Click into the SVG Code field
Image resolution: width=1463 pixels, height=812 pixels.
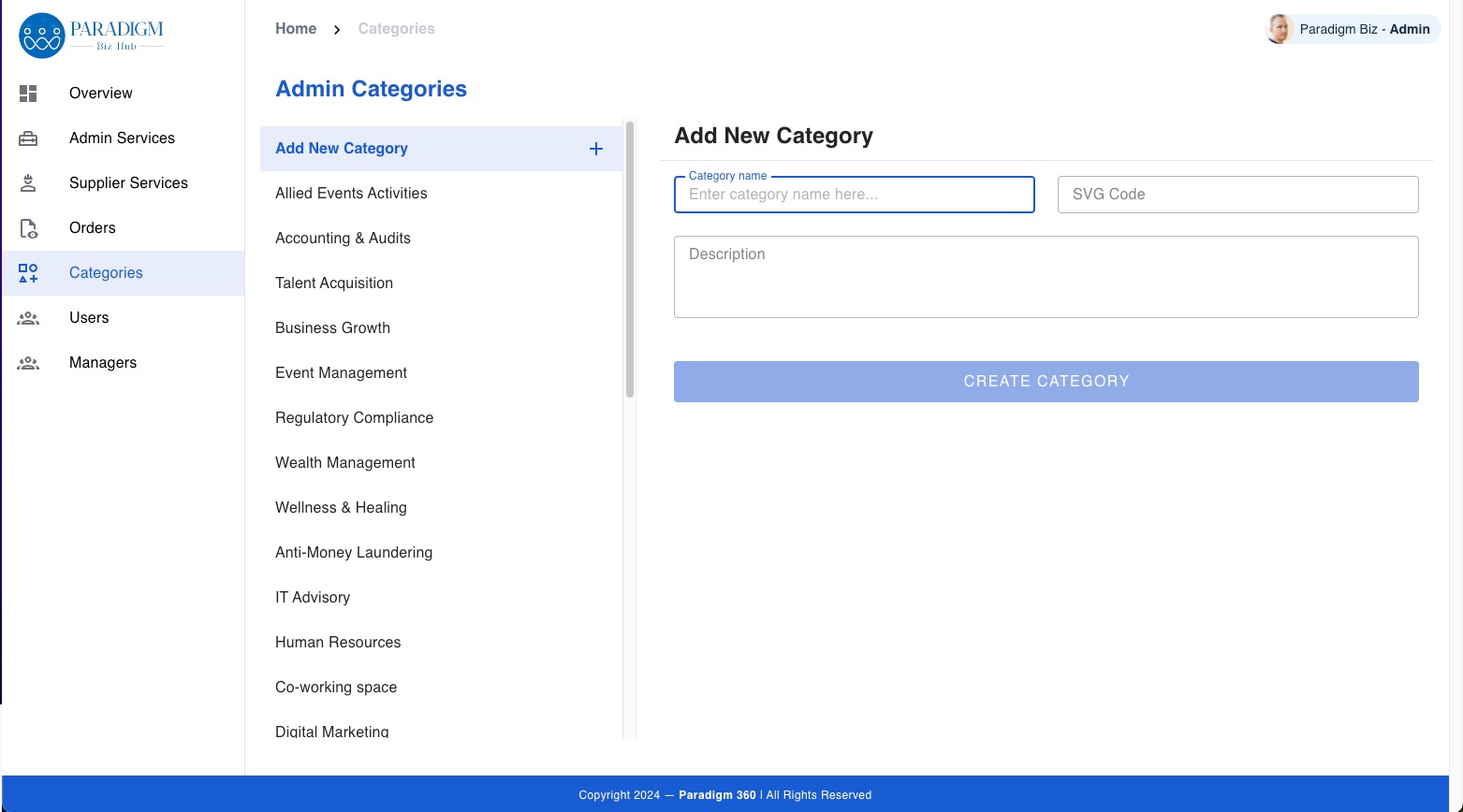coord(1237,195)
